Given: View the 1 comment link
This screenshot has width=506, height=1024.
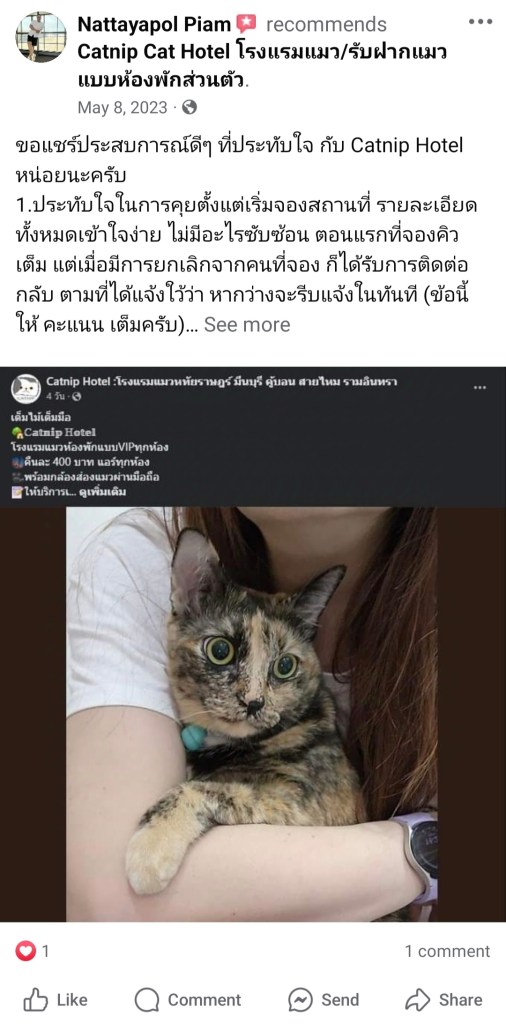Looking at the screenshot, I should pyautogui.click(x=447, y=951).
